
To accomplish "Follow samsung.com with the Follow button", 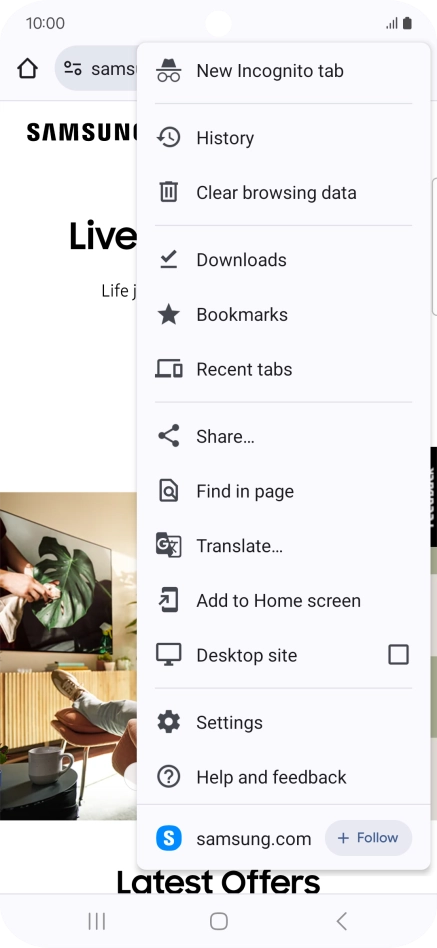I will pos(368,838).
